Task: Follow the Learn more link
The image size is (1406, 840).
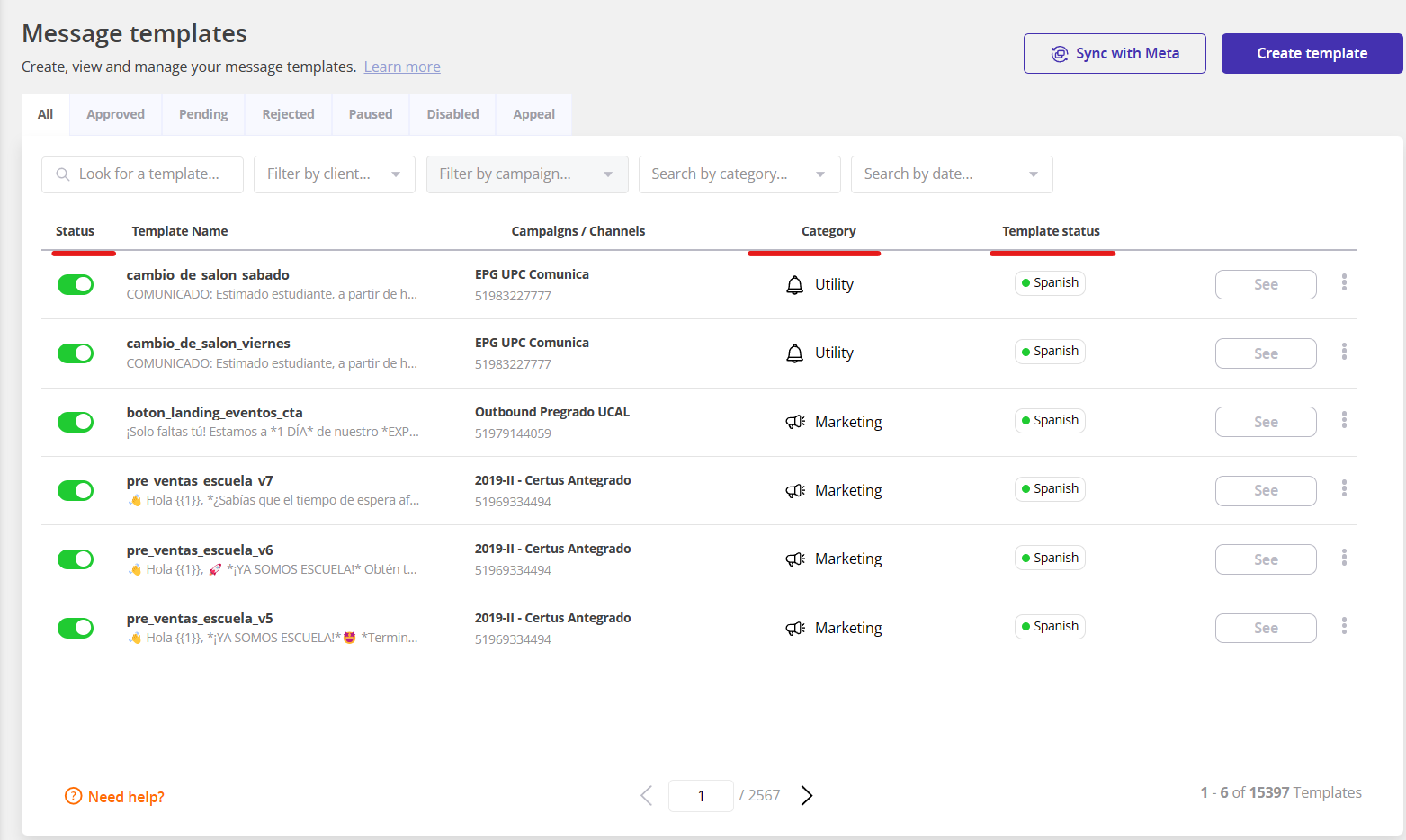Action: (402, 67)
